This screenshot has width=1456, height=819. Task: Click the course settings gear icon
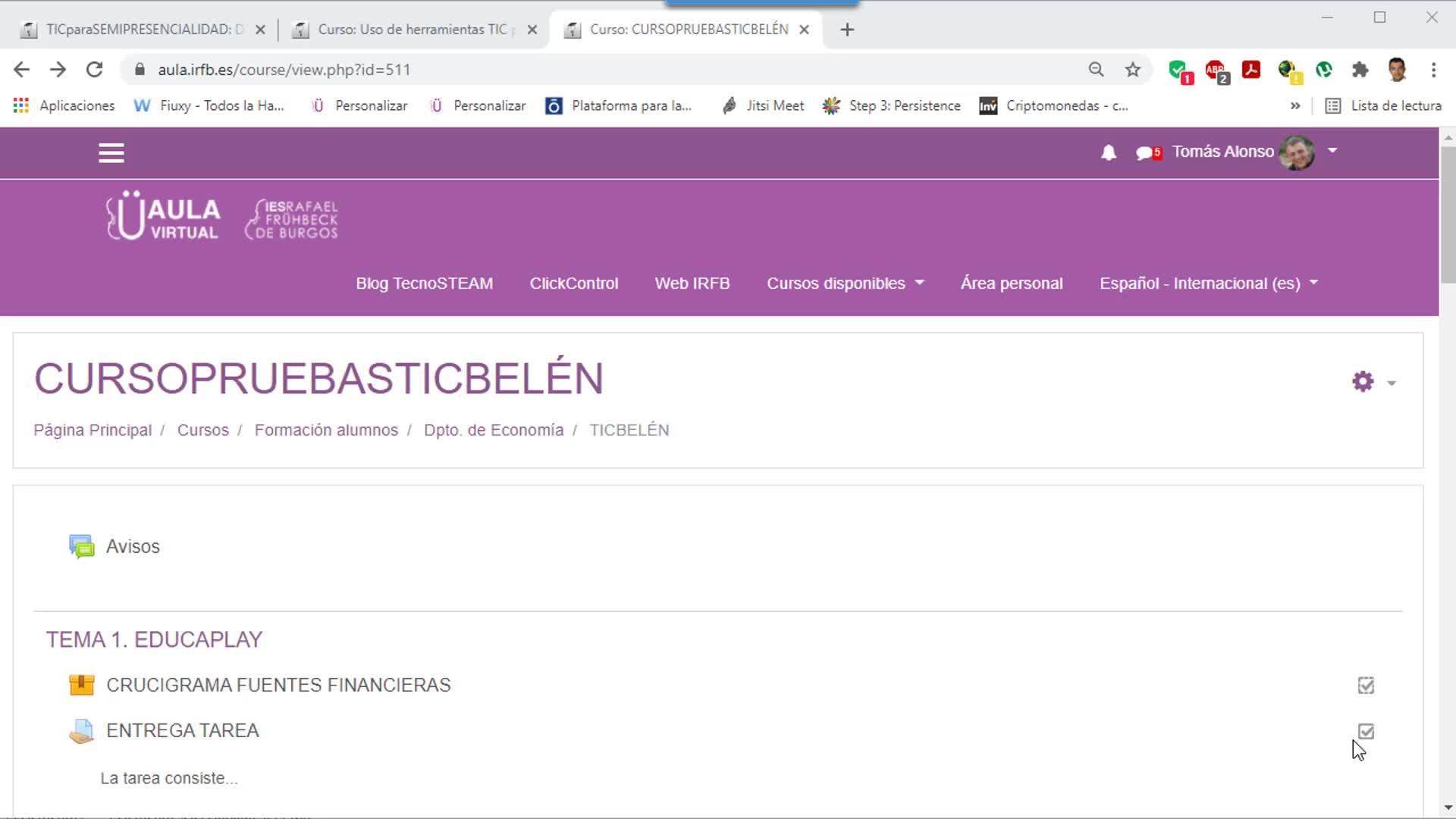point(1363,381)
